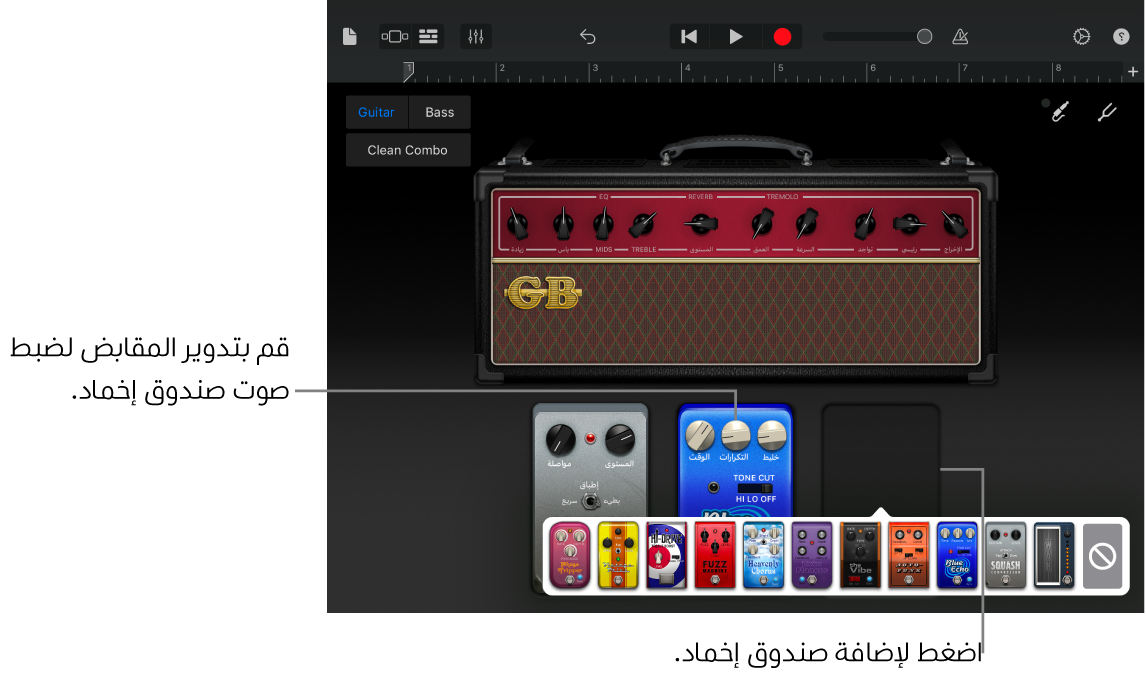Turn the amp MIDS knob
The width and height of the screenshot is (1146, 681).
603,223
